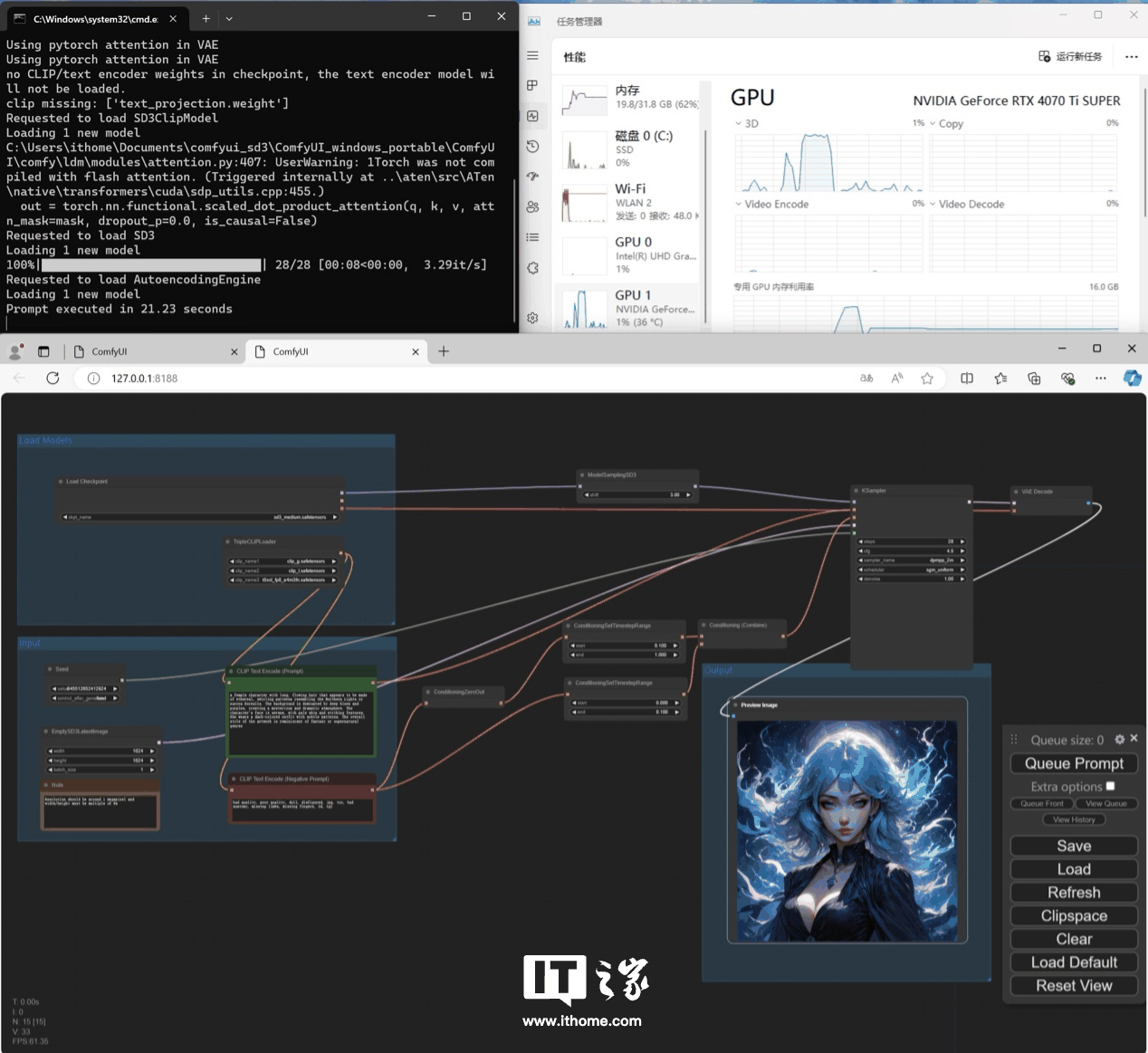
Task: Click the Copilot icon in Edge toolbar
Action: point(1133,378)
